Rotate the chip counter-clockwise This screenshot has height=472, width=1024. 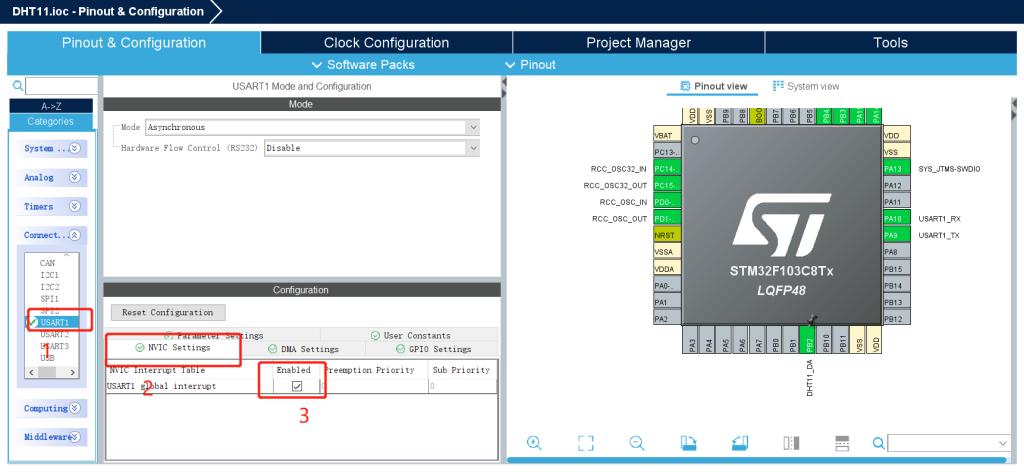point(739,443)
